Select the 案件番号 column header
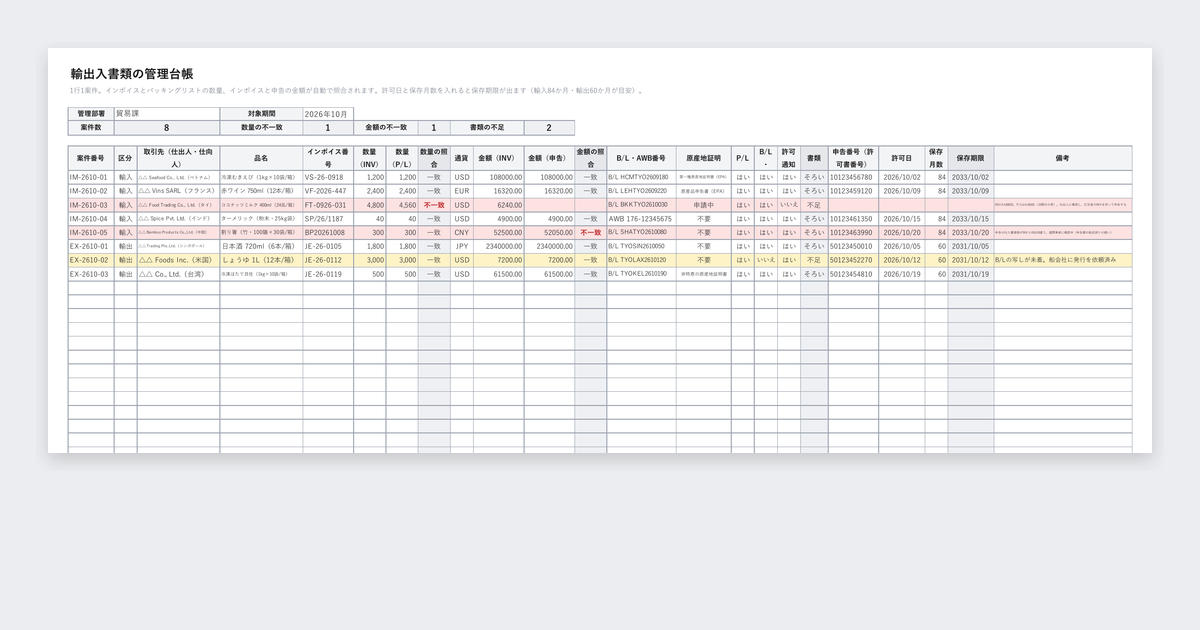 pos(91,158)
